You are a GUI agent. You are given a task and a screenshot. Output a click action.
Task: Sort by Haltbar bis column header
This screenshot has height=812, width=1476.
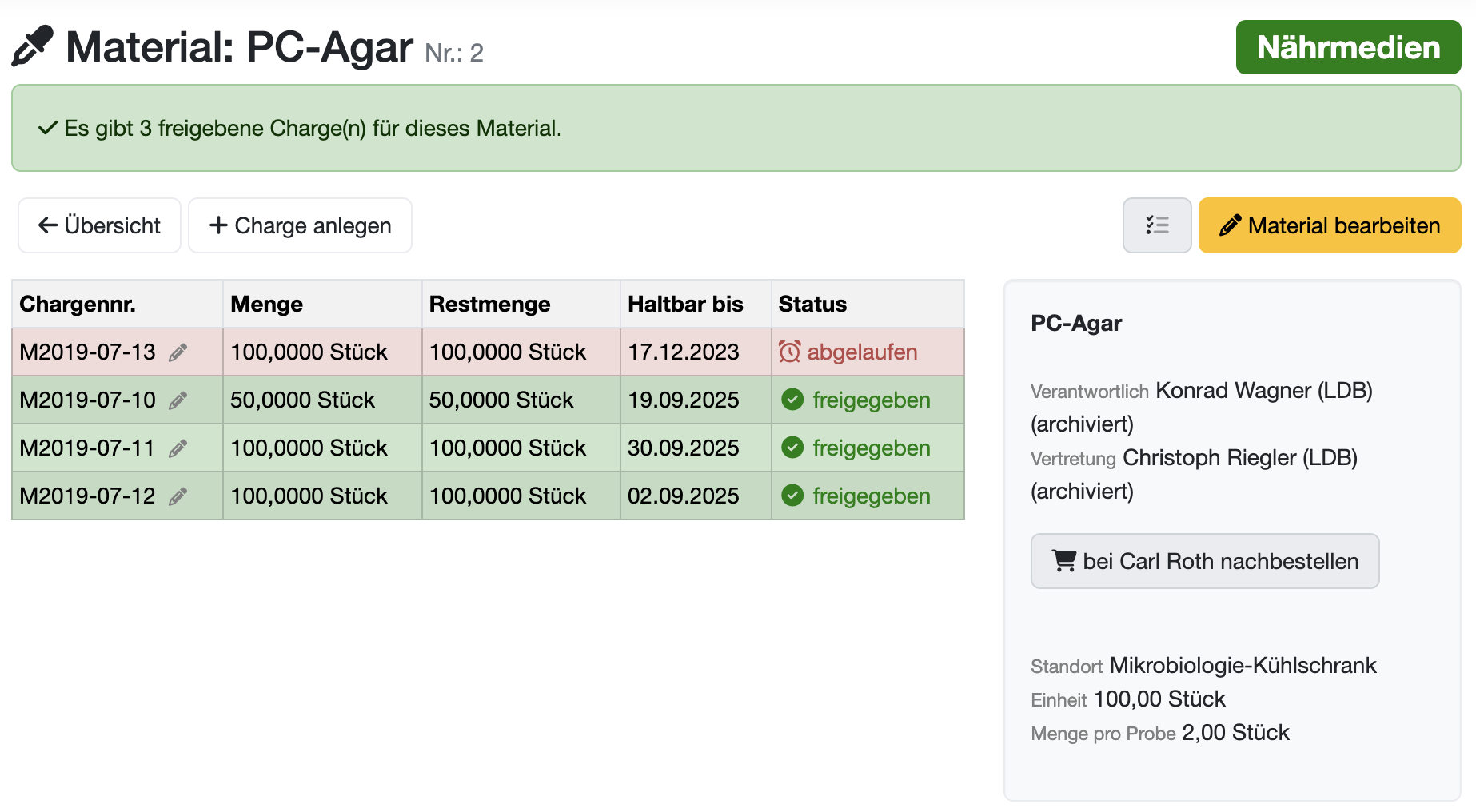click(685, 304)
